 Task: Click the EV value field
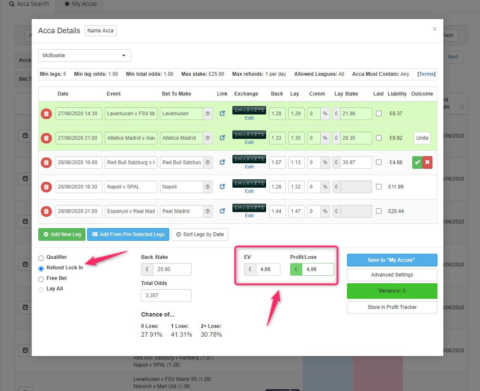[x=268, y=269]
